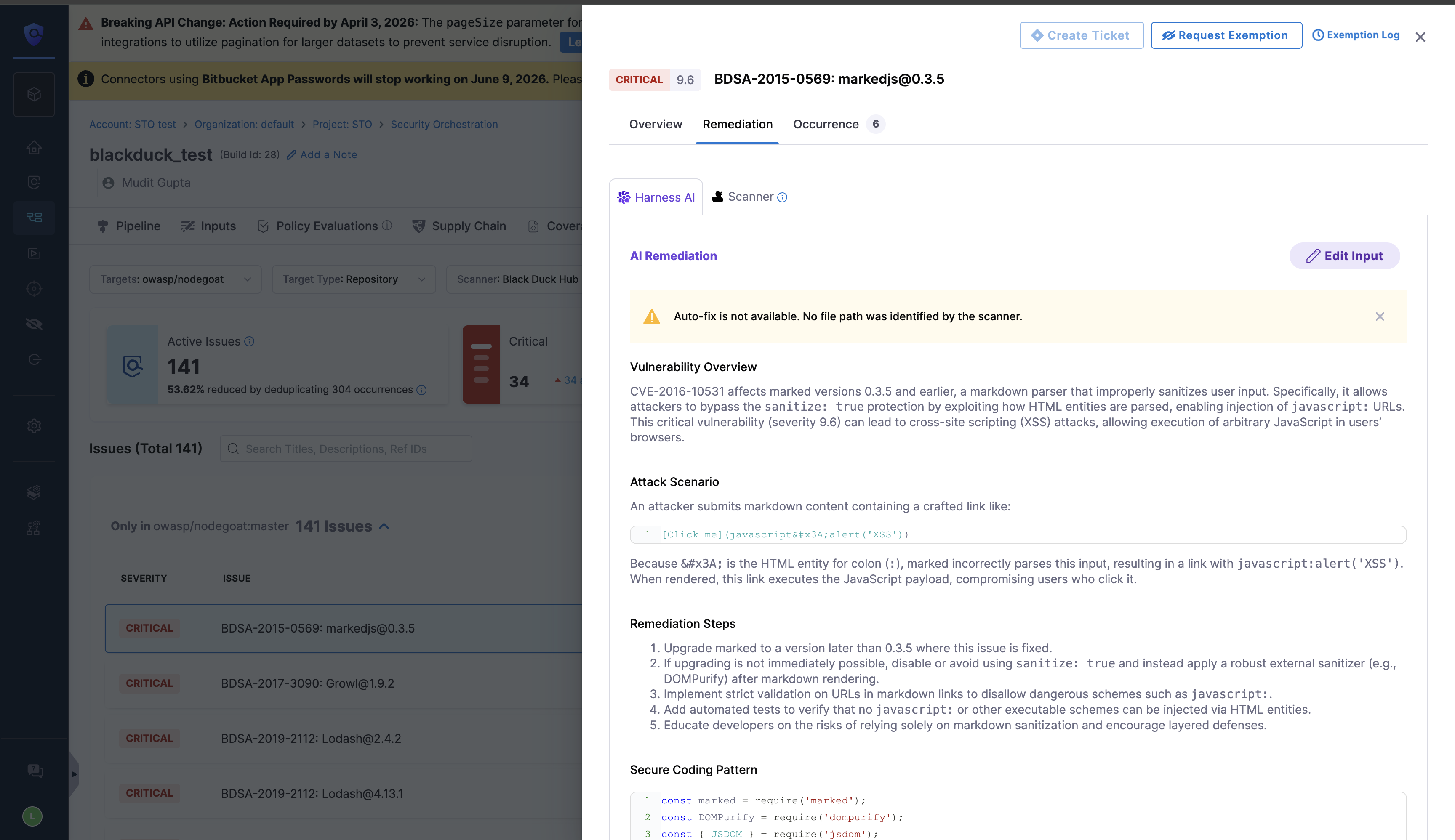The width and height of the screenshot is (1455, 840).
Task: Open the Exemption Log link
Action: [1356, 35]
